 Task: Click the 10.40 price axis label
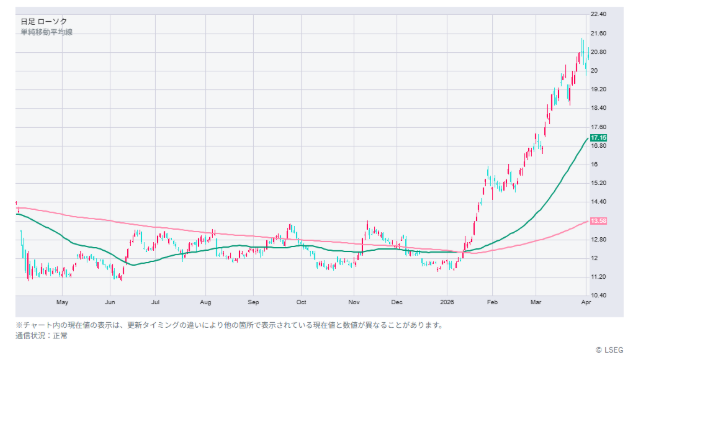600,295
